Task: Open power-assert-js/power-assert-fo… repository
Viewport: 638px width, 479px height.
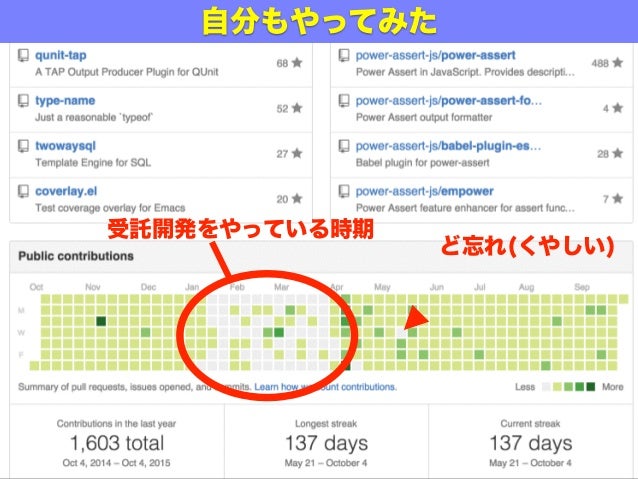Action: tap(448, 101)
